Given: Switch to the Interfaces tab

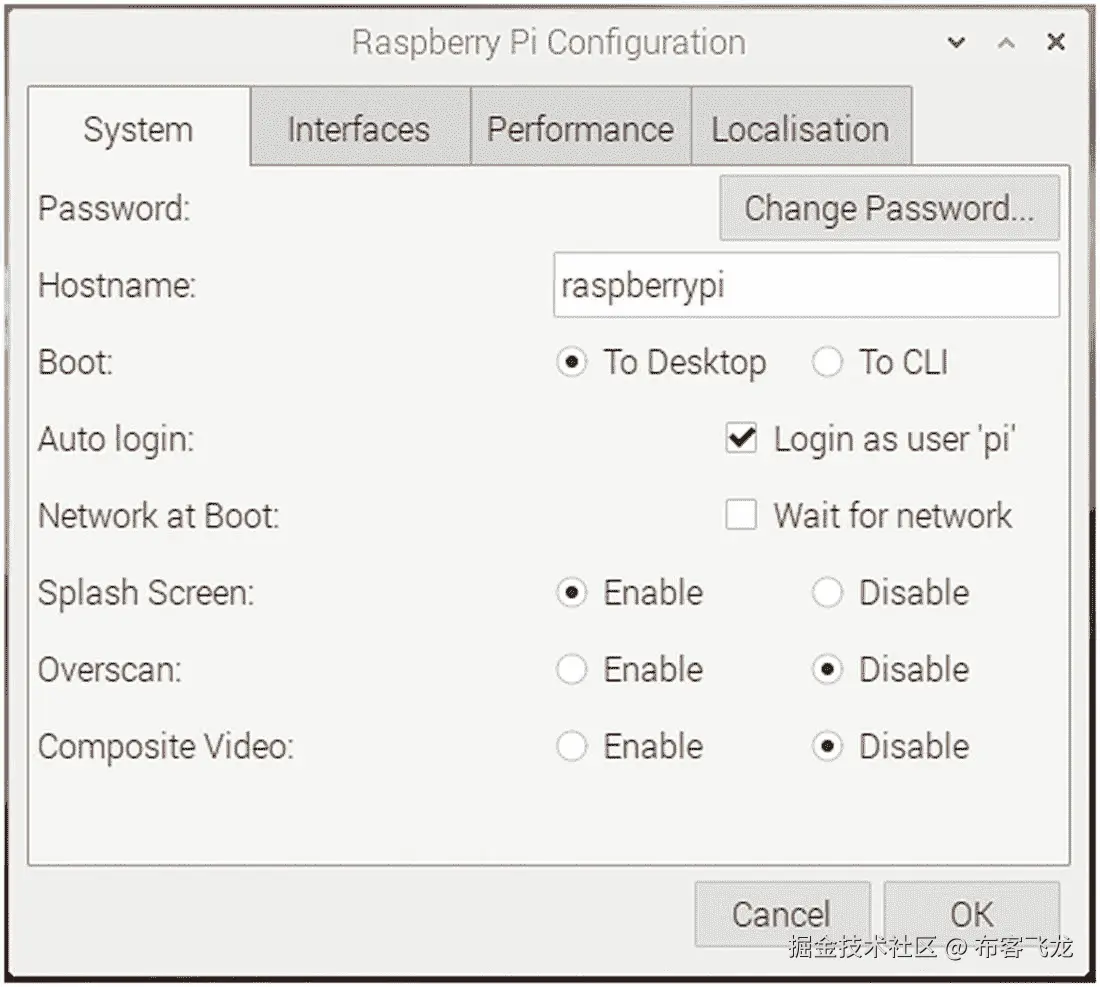Looking at the screenshot, I should tap(358, 128).
